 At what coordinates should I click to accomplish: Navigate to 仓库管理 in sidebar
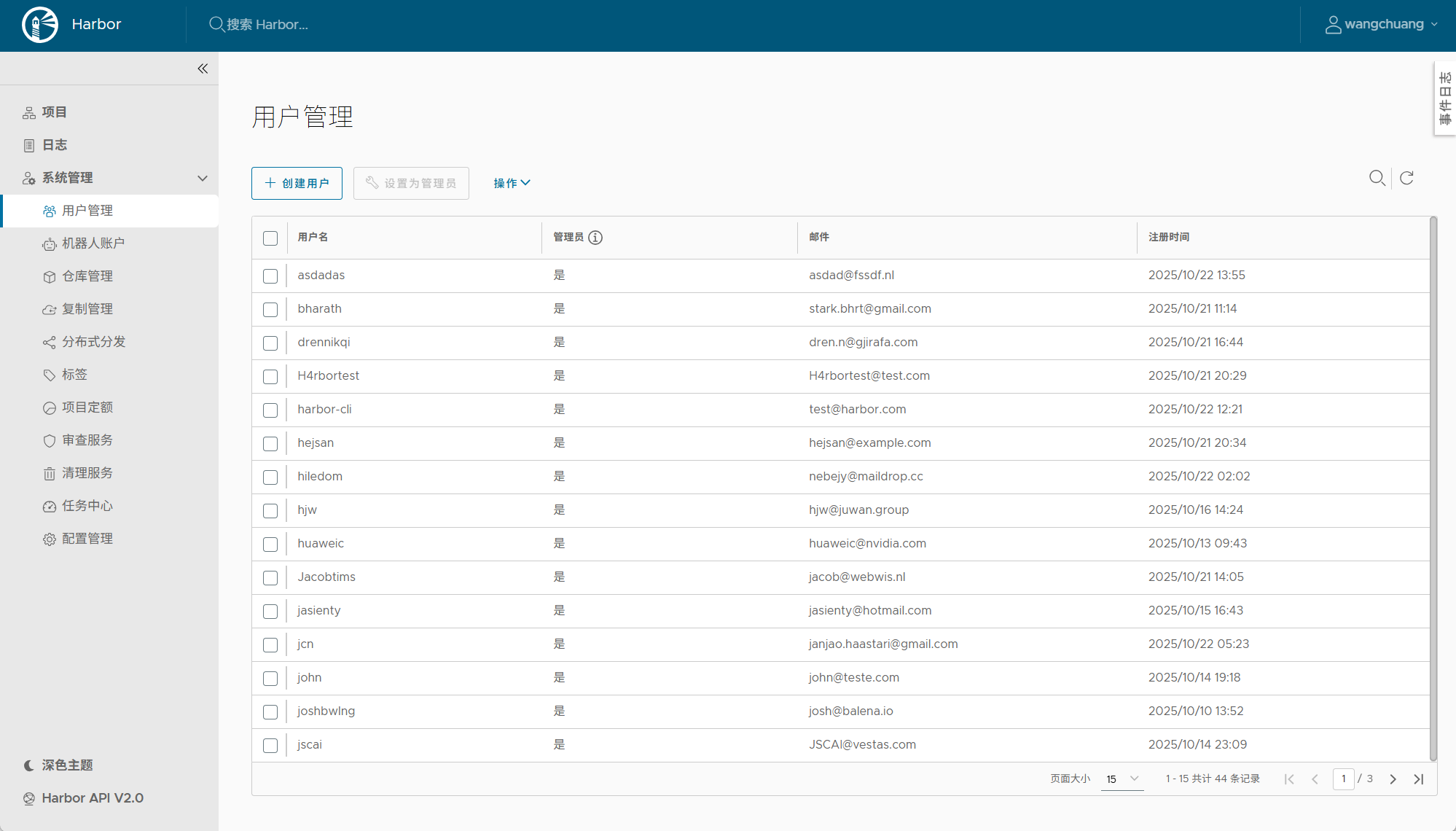87,276
